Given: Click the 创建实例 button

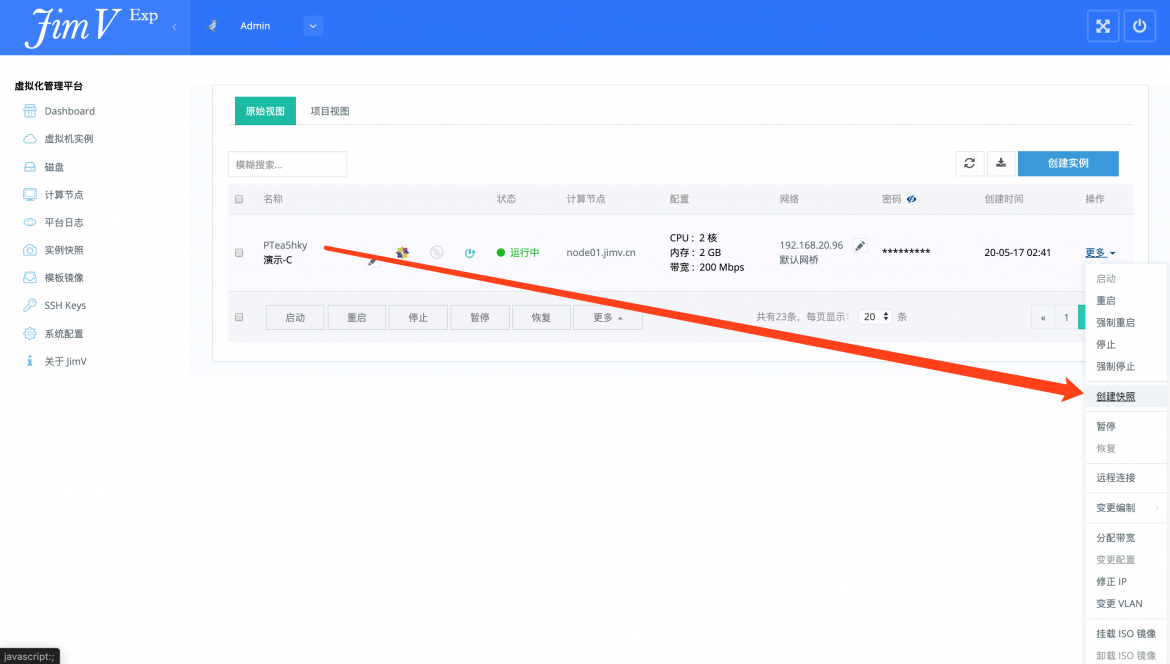Looking at the screenshot, I should (x=1068, y=163).
